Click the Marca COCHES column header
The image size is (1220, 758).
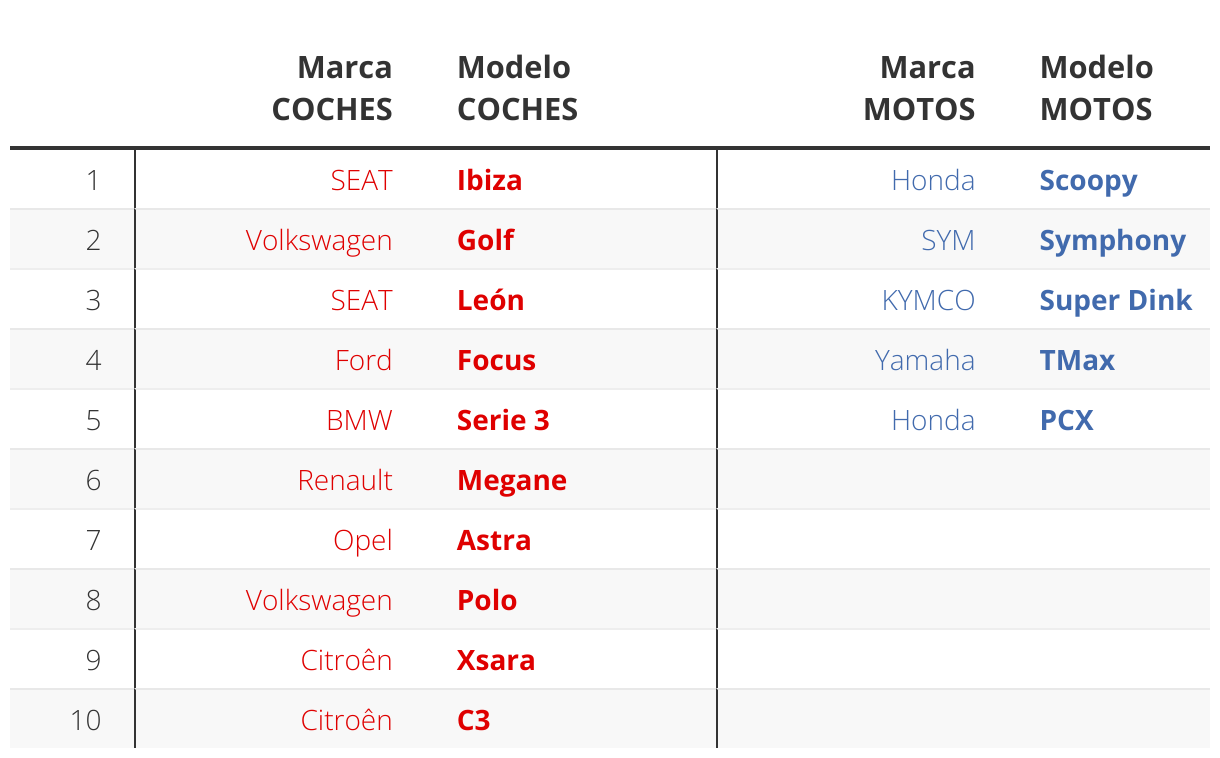coord(332,88)
